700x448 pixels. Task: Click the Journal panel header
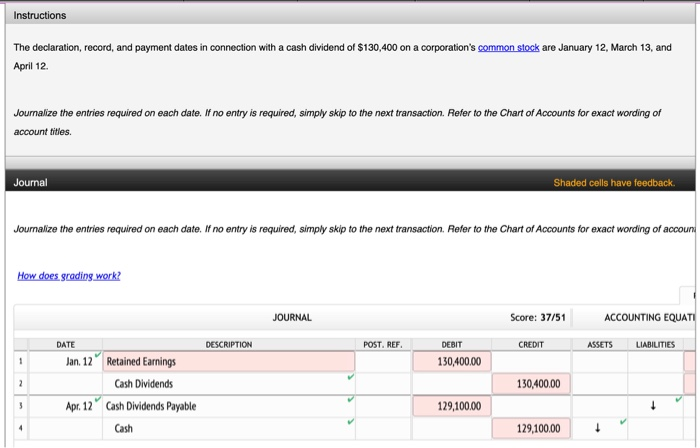350,183
